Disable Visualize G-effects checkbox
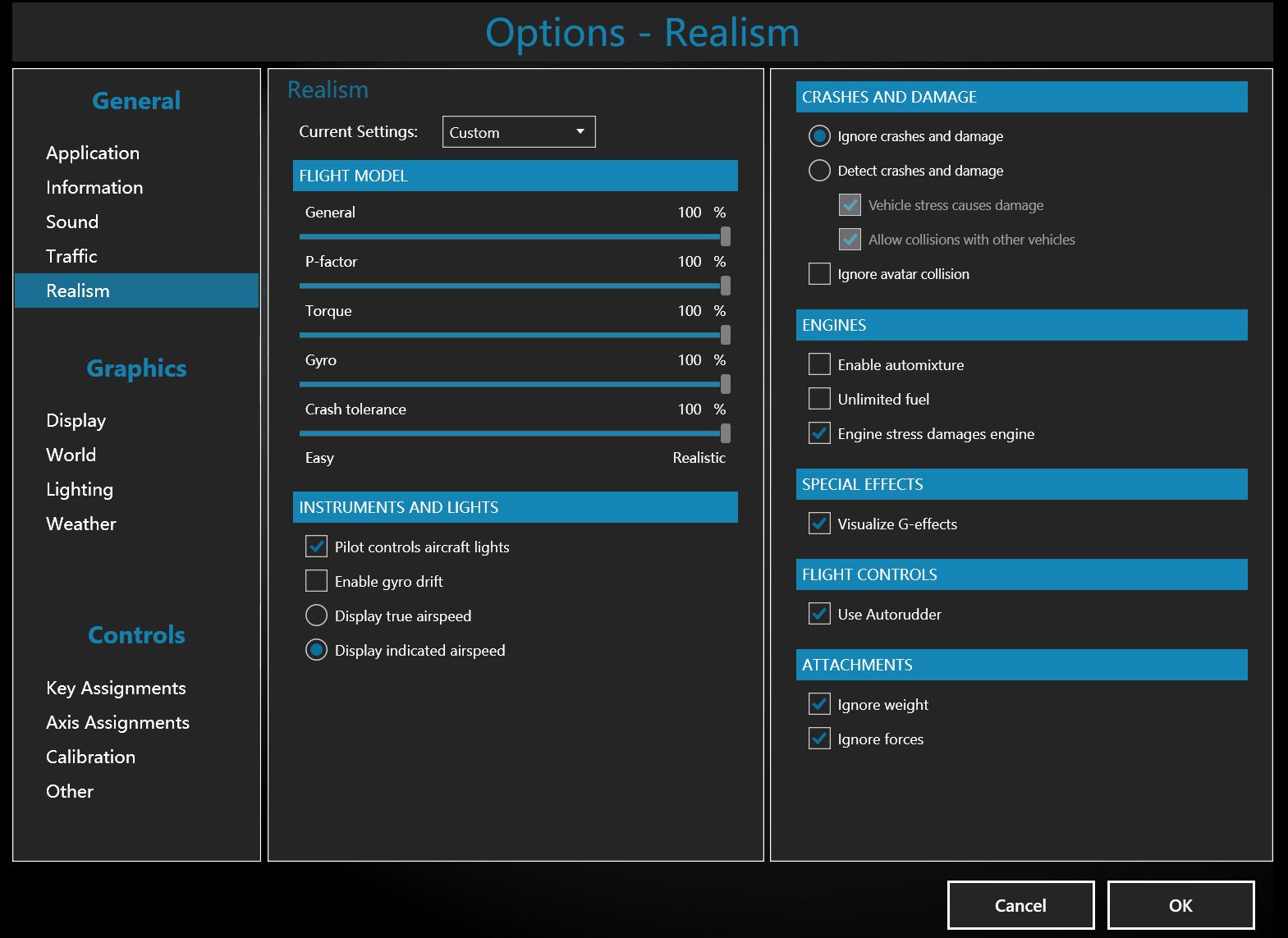This screenshot has width=1288, height=938. (819, 524)
